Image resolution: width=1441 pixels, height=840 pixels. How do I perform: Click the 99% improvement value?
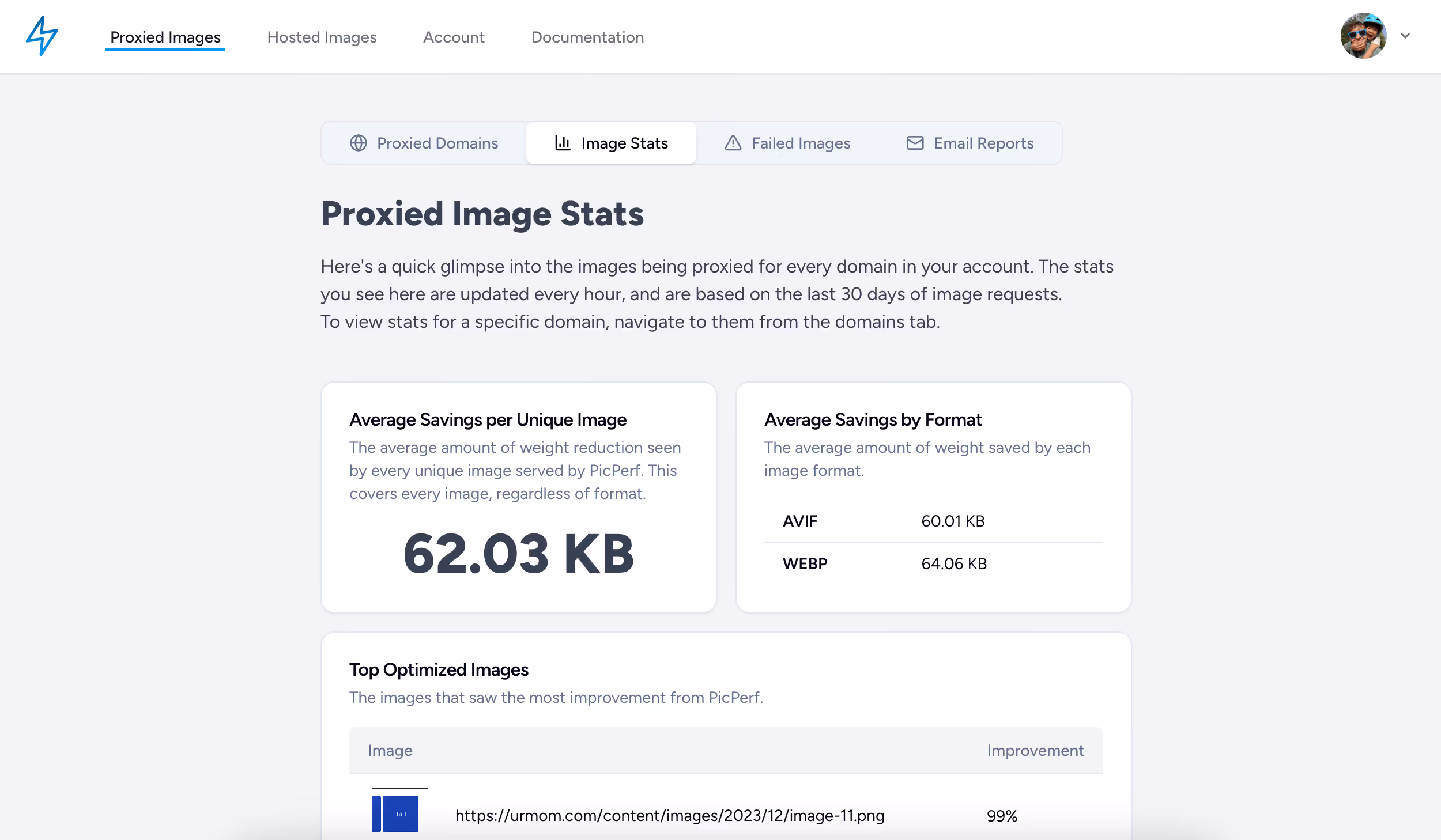tap(1002, 815)
